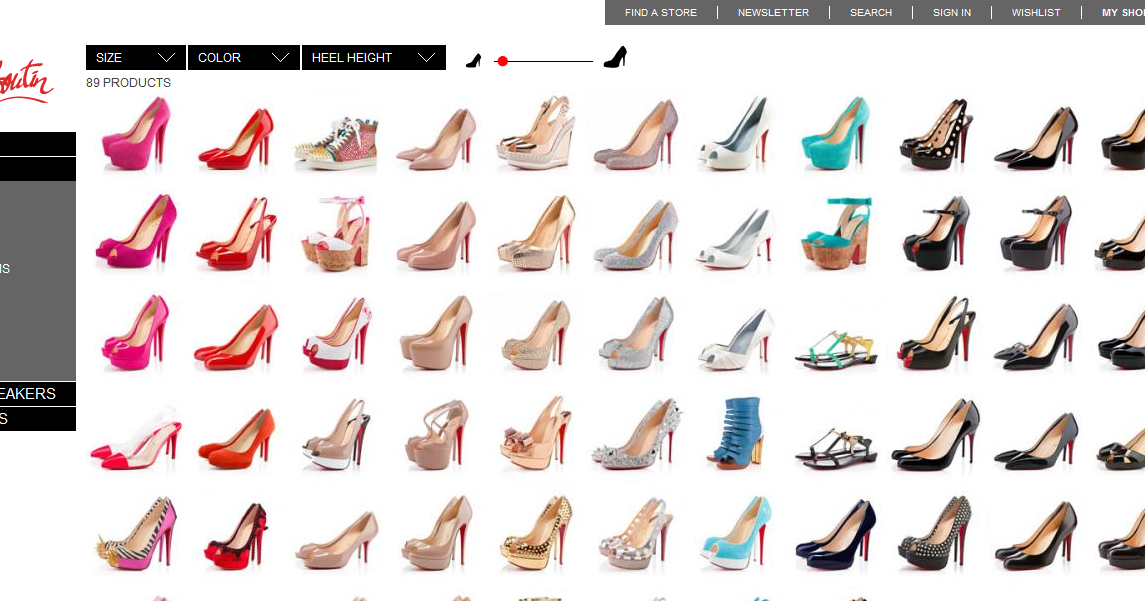Click the heel height slider track
Screen dimensions: 1145x601
[x=545, y=61]
